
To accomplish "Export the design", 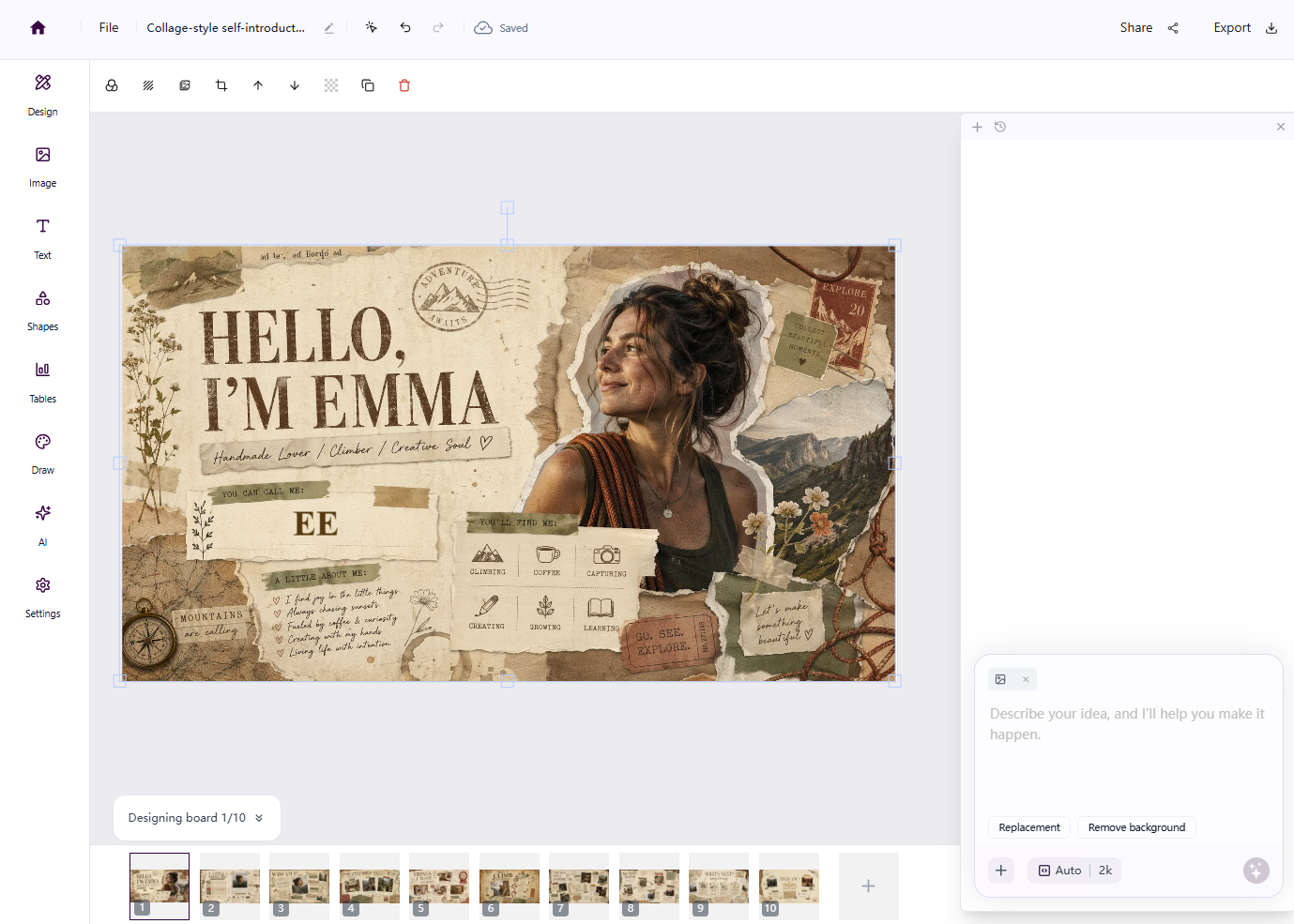I will (1245, 28).
